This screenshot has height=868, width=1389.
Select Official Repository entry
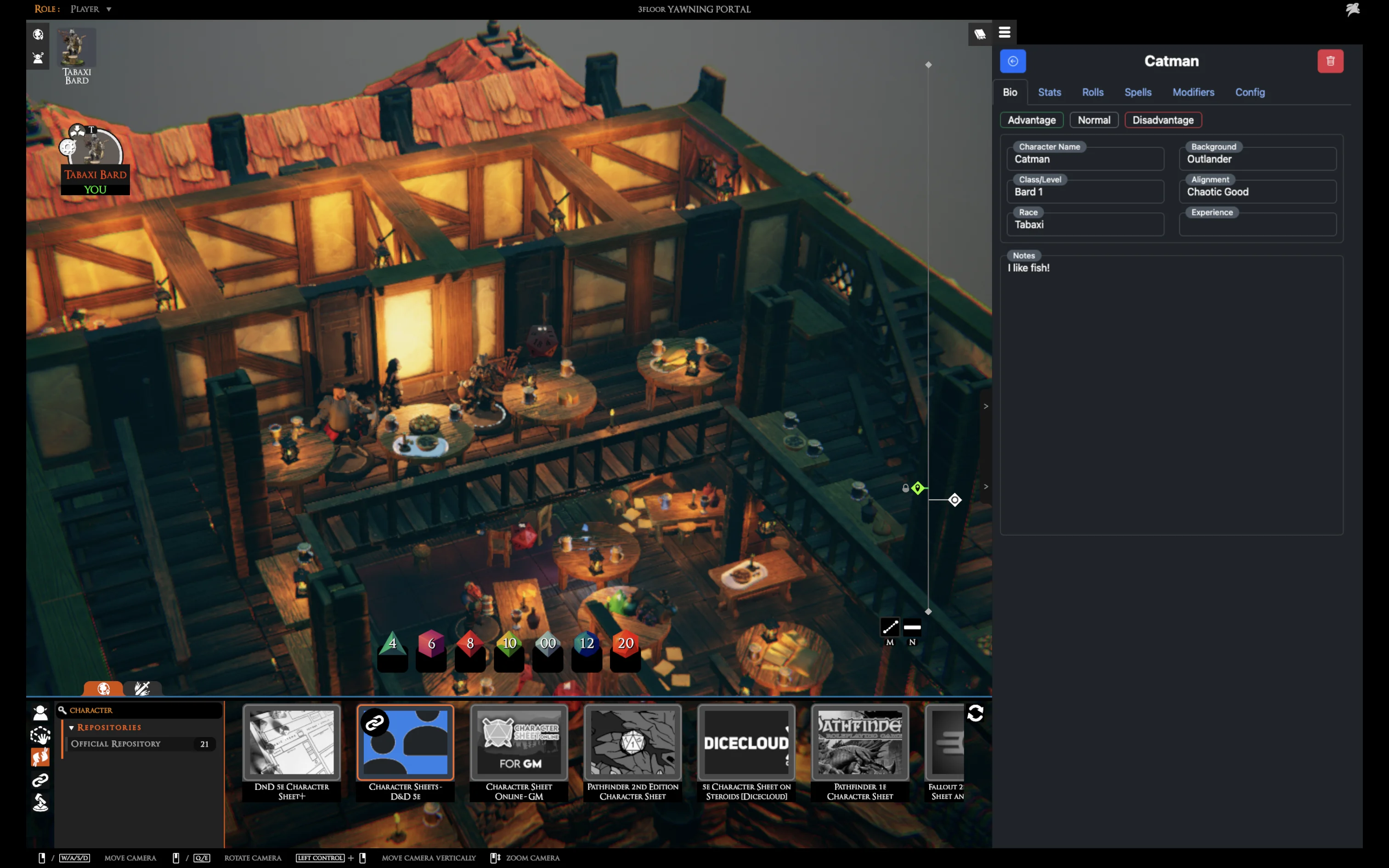point(116,744)
